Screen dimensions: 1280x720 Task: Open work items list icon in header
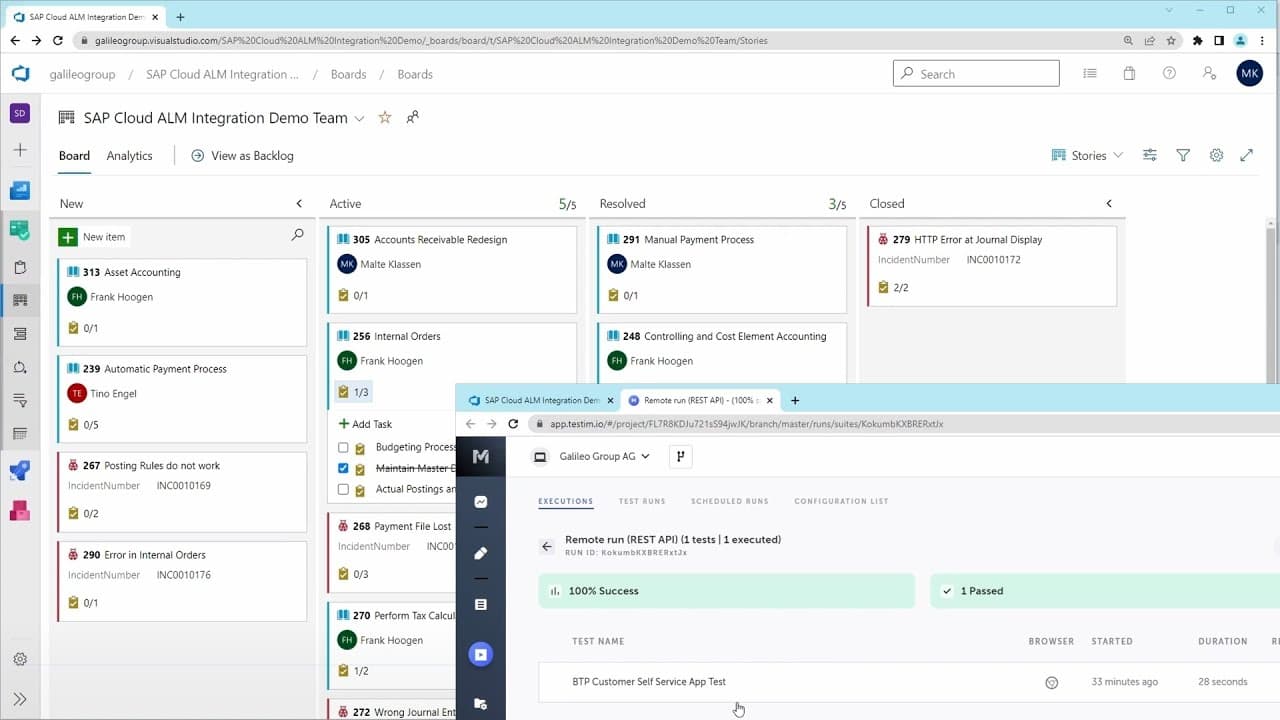[1089, 74]
